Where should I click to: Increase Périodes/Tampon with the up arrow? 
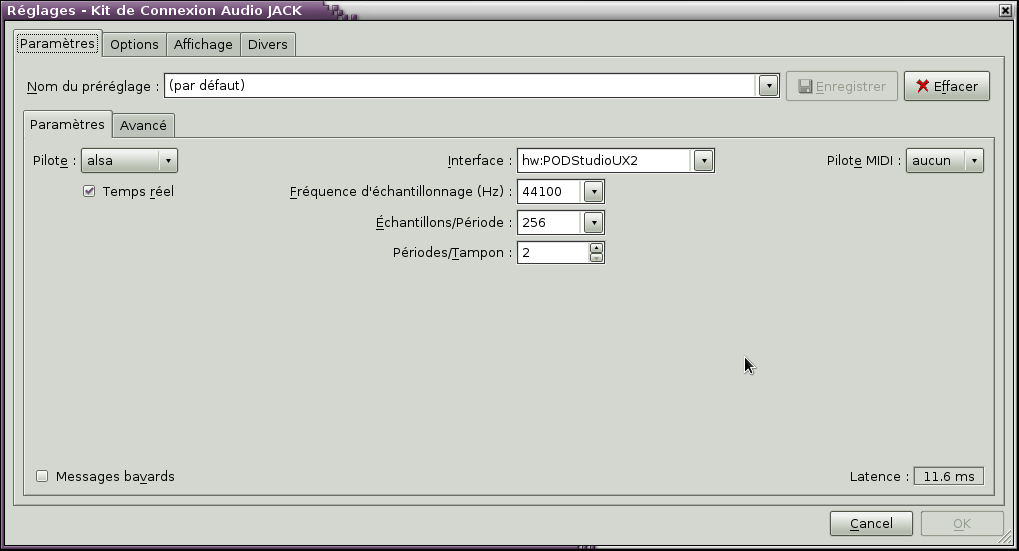596,248
